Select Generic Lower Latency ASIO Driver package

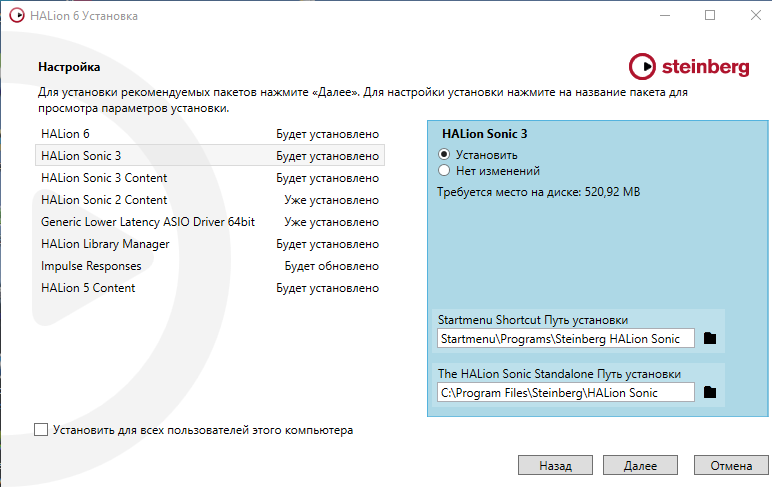coord(148,222)
